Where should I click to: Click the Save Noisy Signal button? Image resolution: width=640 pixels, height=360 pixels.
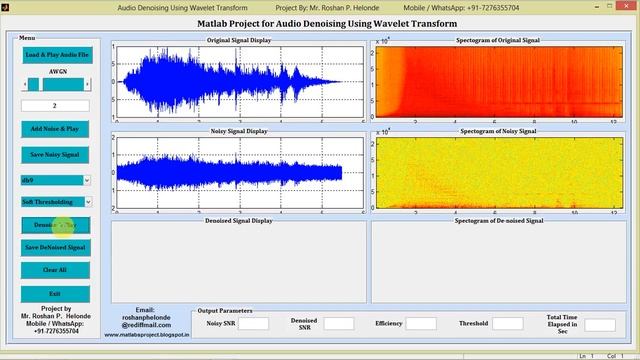pyautogui.click(x=55, y=155)
